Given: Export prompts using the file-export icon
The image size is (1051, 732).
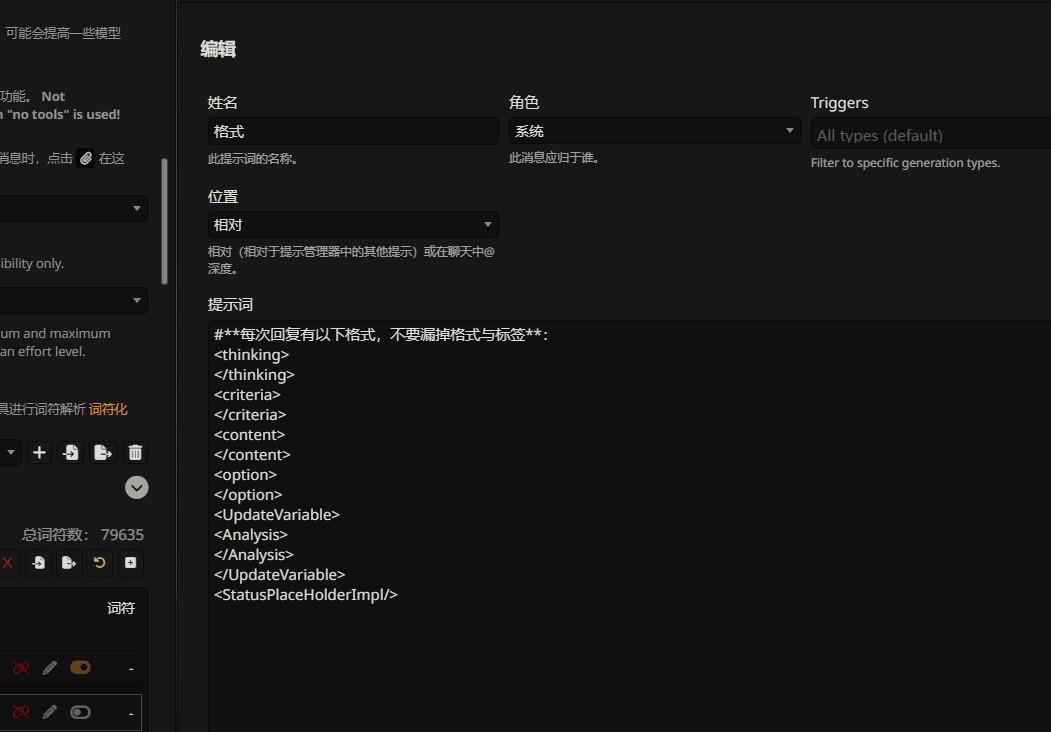Looking at the screenshot, I should pos(103,452).
